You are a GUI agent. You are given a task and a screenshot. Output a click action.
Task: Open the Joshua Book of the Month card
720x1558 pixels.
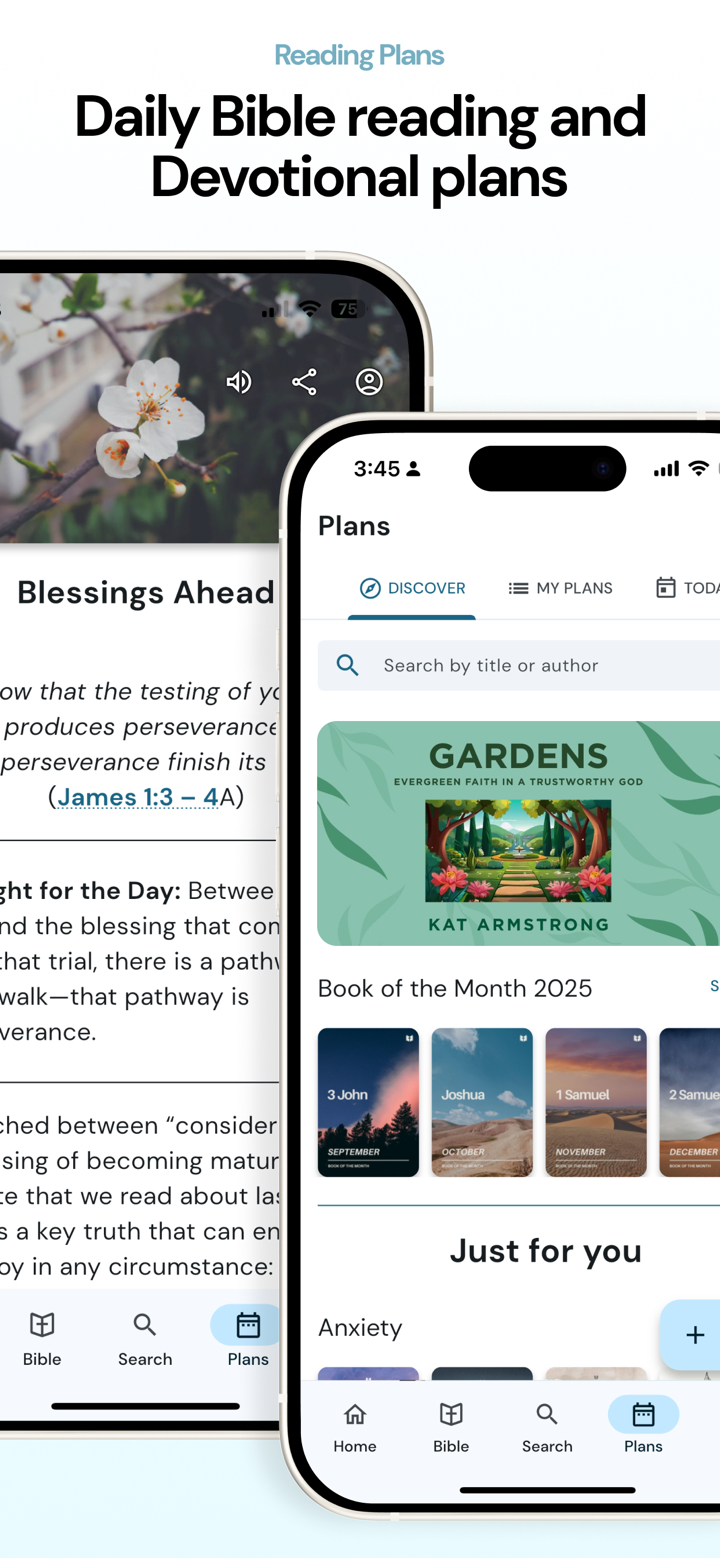pos(482,1102)
